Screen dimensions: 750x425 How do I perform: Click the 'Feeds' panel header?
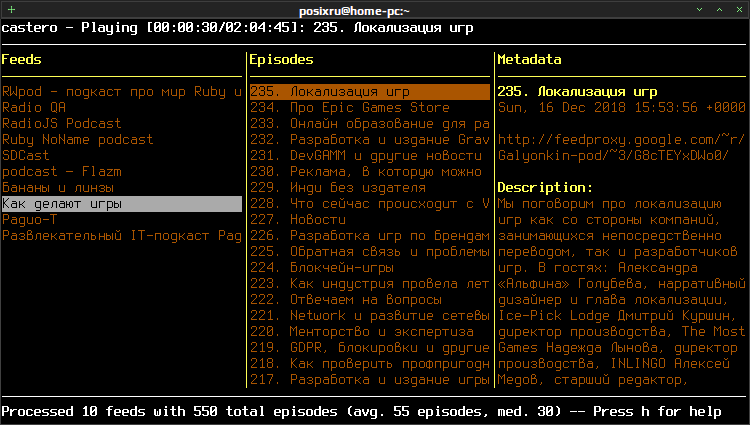click(22, 60)
